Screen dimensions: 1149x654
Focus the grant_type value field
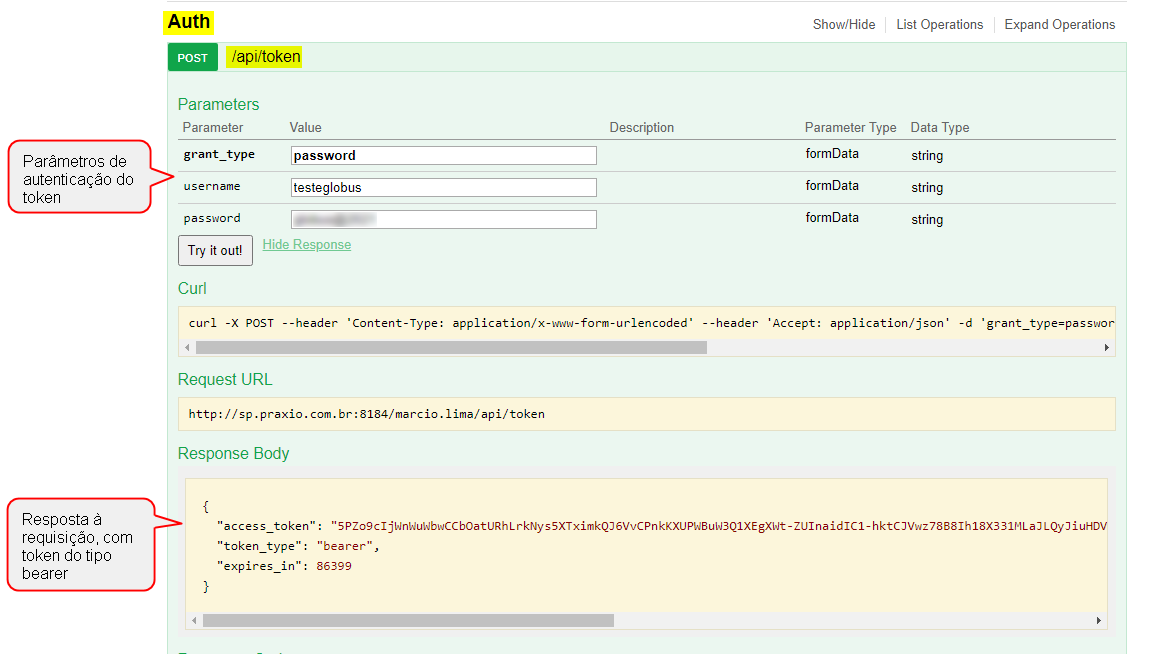click(x=443, y=155)
